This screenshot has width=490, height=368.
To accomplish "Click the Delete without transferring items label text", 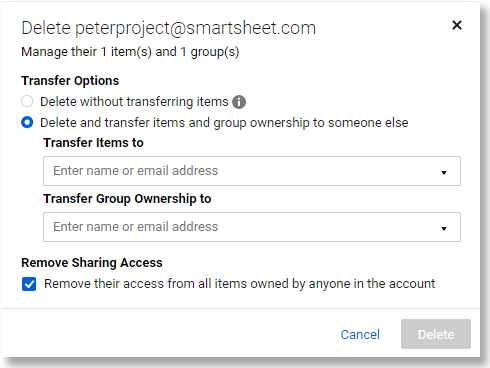I will [134, 102].
